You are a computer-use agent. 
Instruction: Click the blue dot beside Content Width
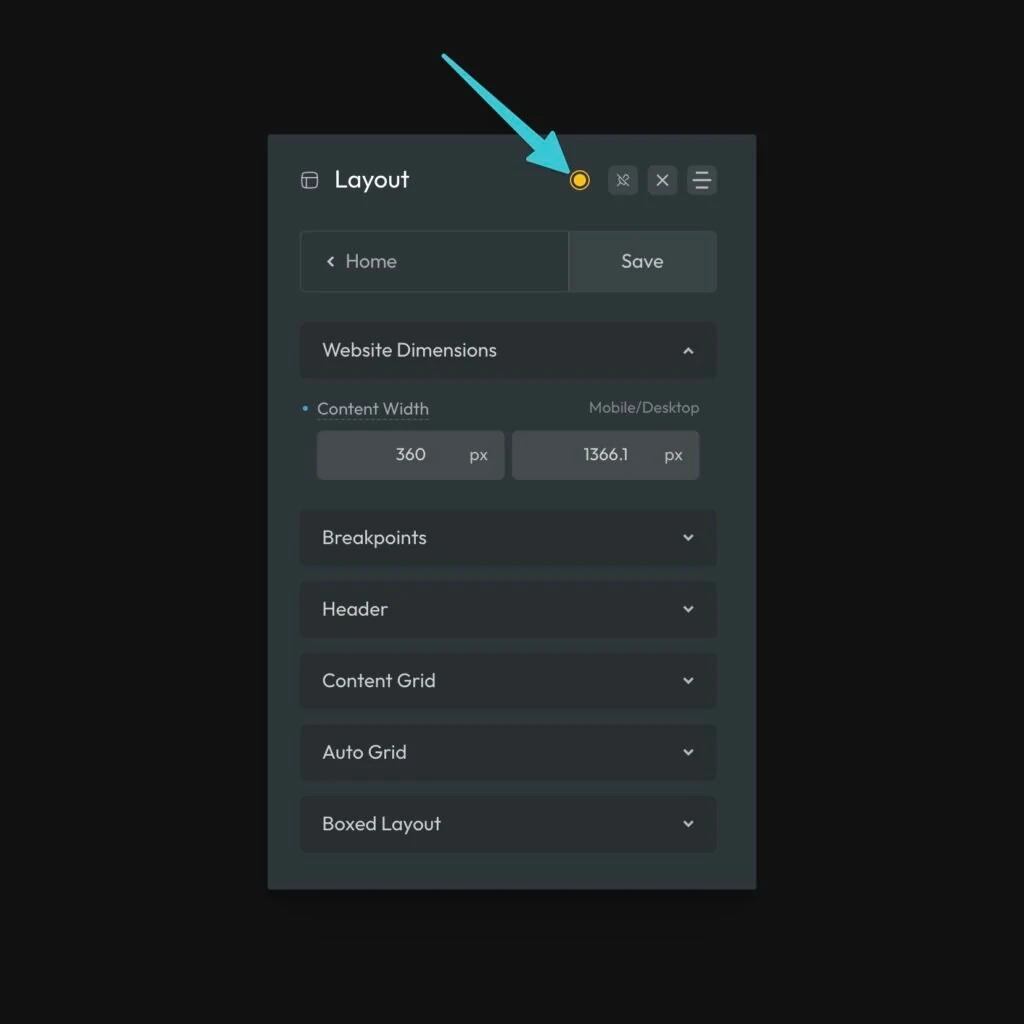[306, 409]
